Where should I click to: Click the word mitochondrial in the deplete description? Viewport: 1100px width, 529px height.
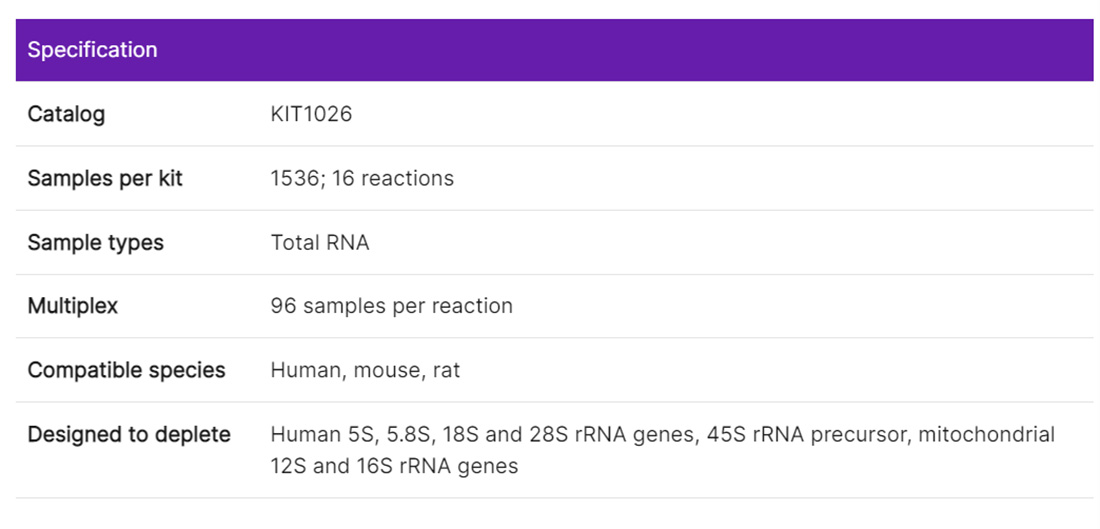click(x=986, y=434)
